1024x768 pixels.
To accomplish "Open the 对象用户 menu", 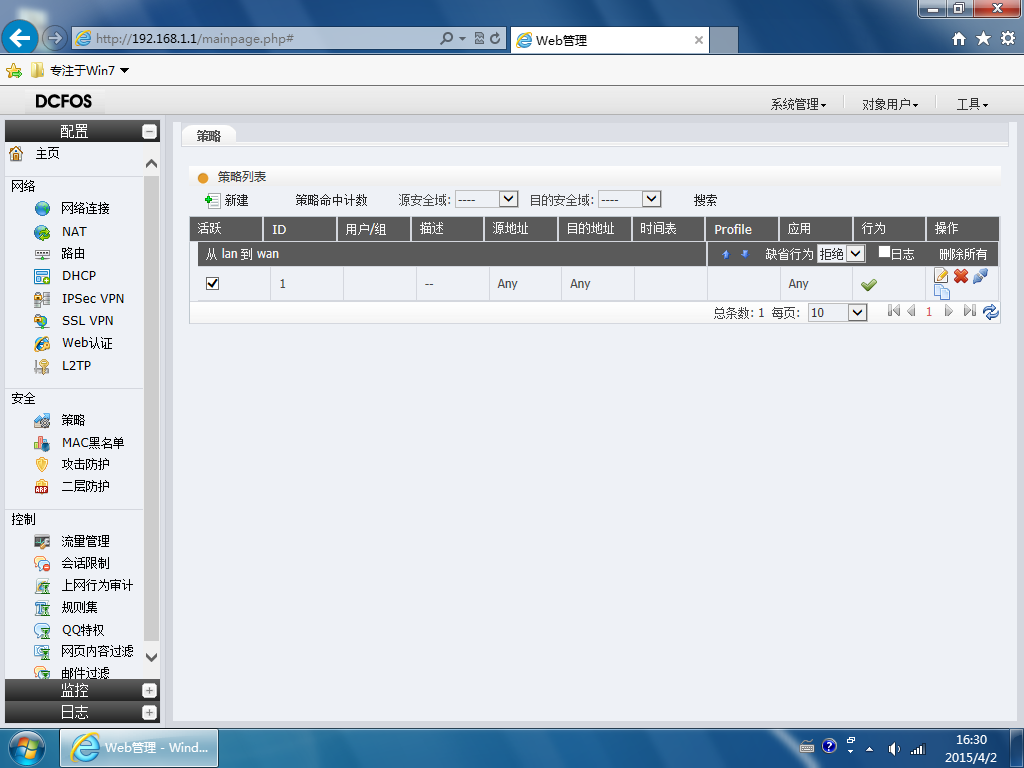I will [889, 104].
